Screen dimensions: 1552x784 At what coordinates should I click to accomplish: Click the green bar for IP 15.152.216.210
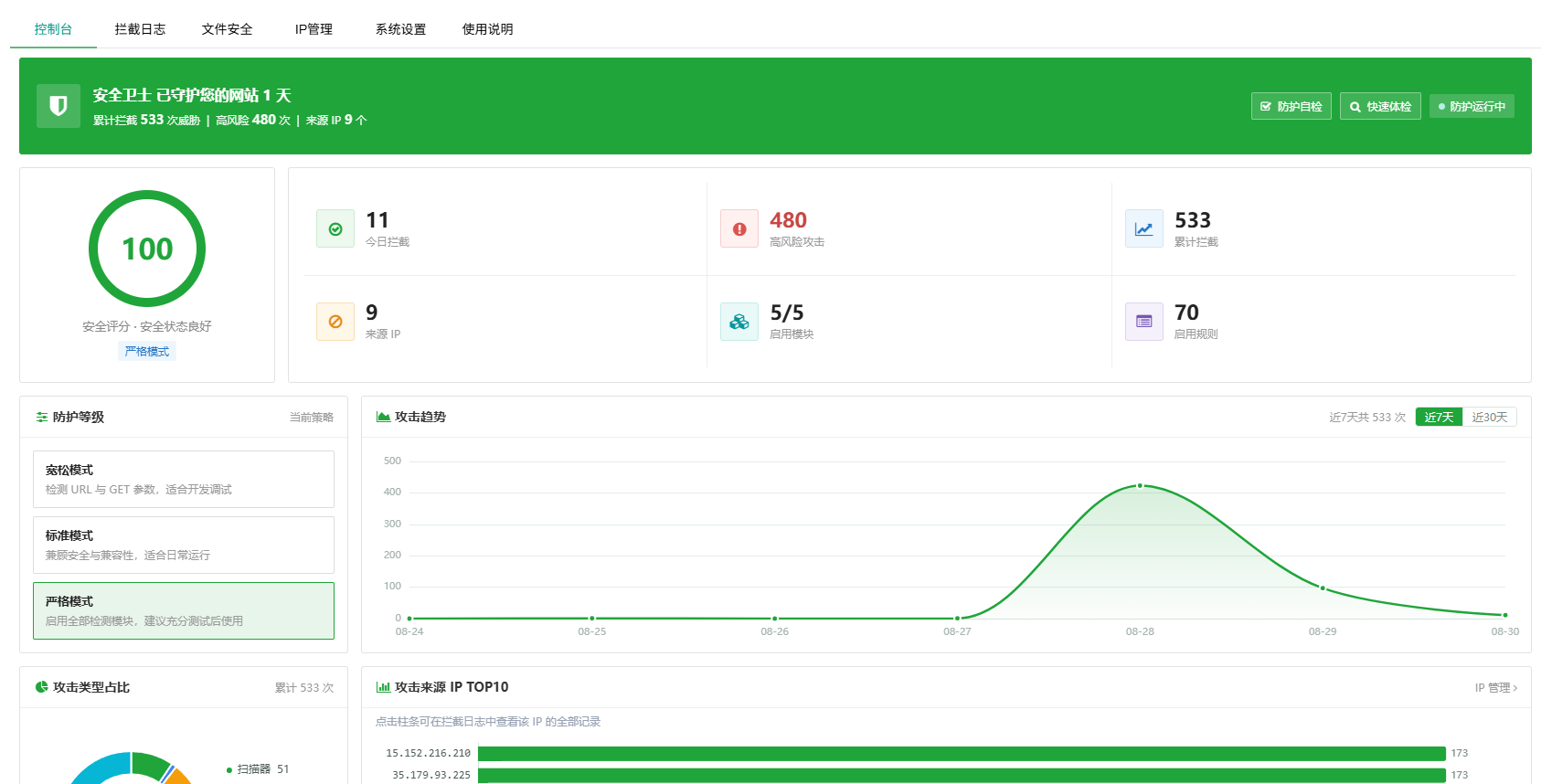click(962, 754)
